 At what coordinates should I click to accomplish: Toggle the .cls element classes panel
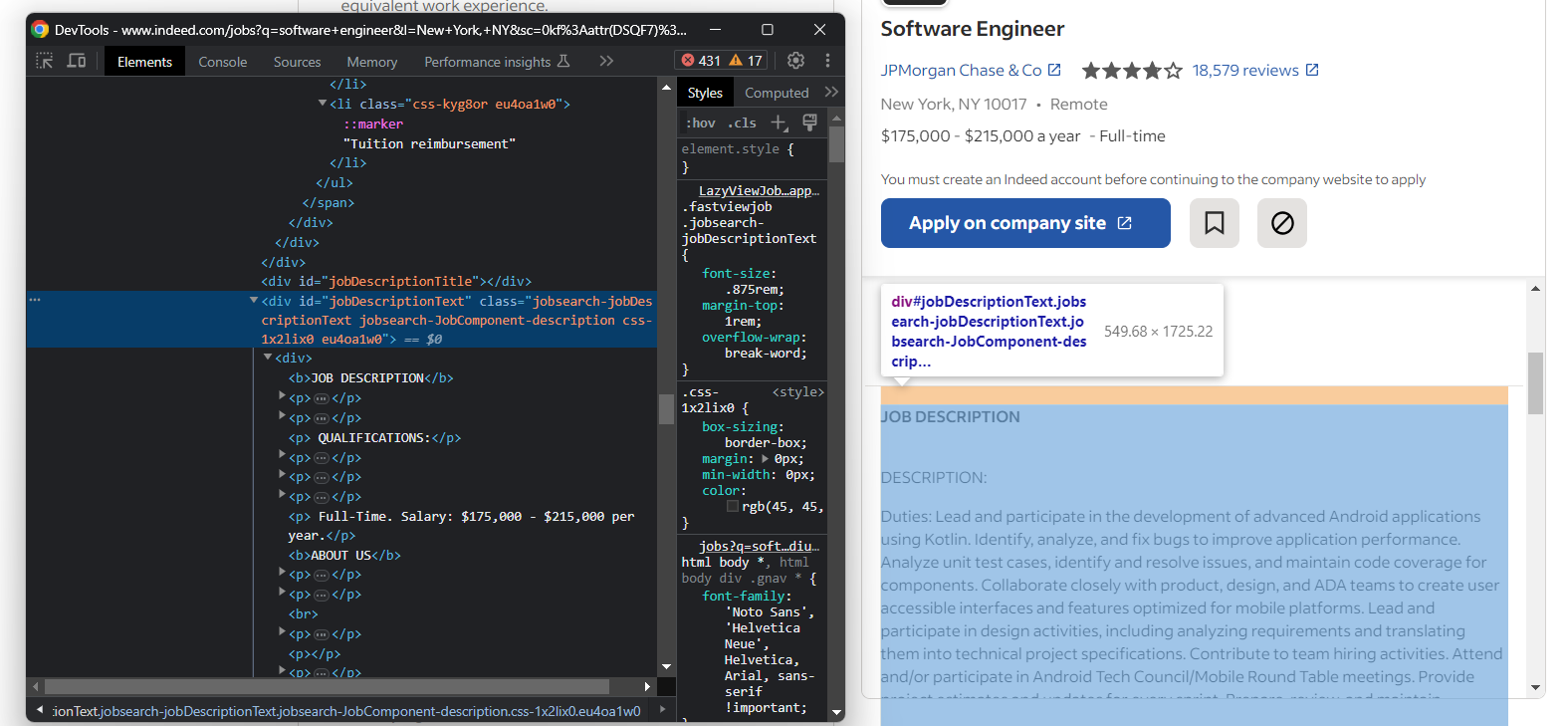(742, 122)
